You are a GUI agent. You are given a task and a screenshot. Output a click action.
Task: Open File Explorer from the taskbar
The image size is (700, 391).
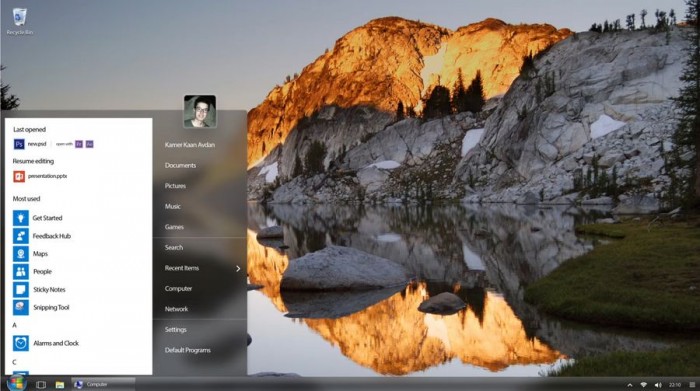[59, 384]
